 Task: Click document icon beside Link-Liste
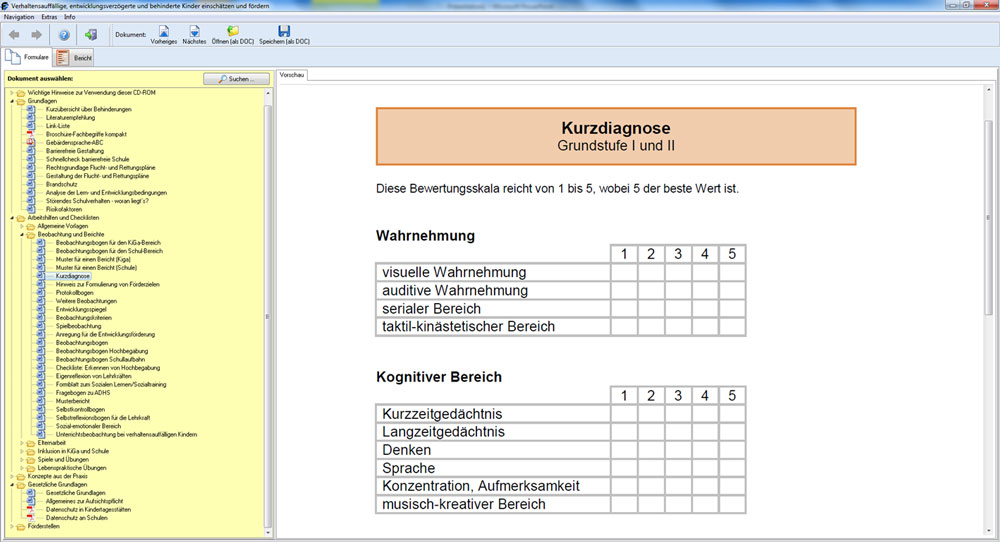tap(31, 126)
